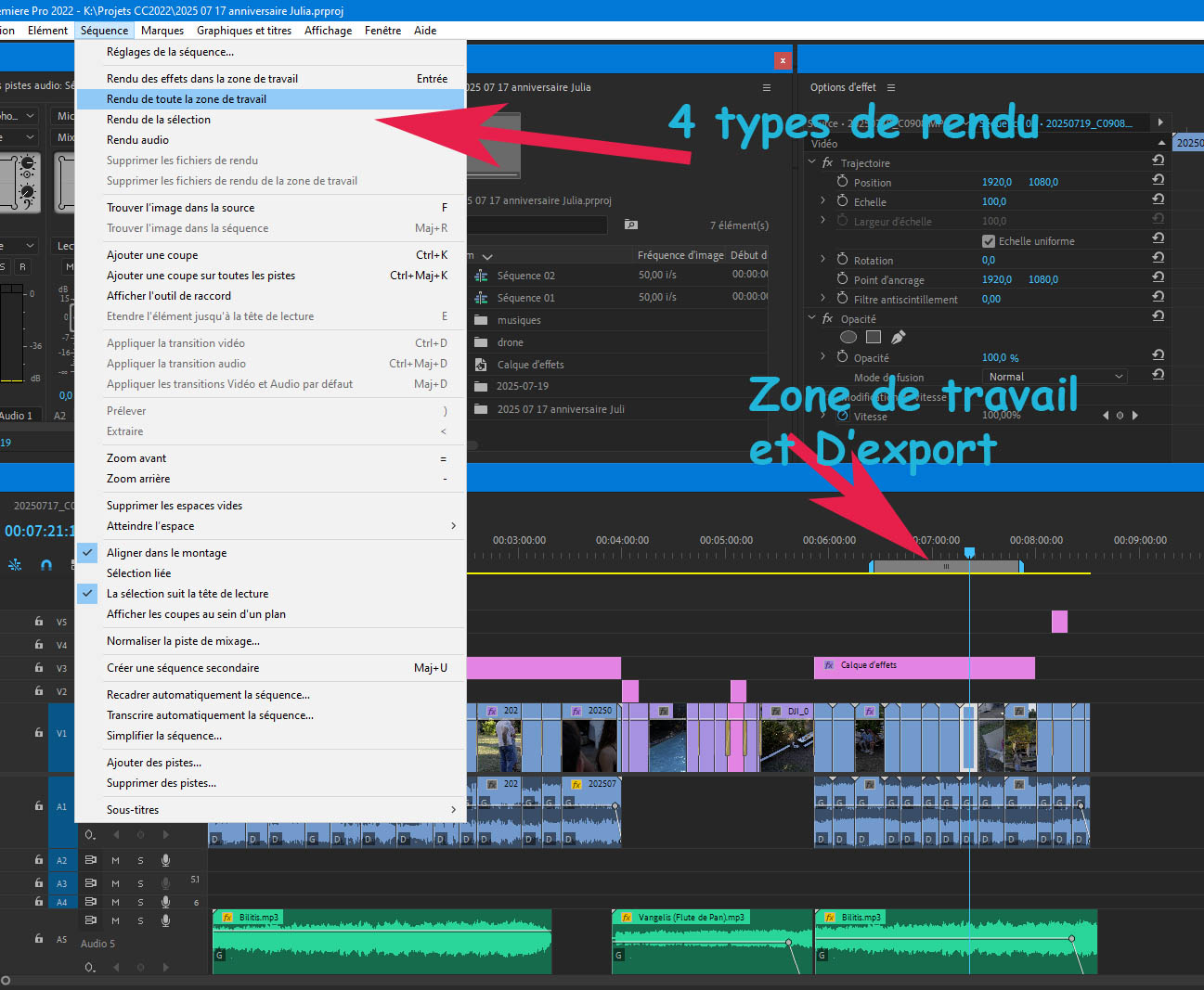Reset the Rotation parameter
1204x990 pixels.
click(1158, 260)
